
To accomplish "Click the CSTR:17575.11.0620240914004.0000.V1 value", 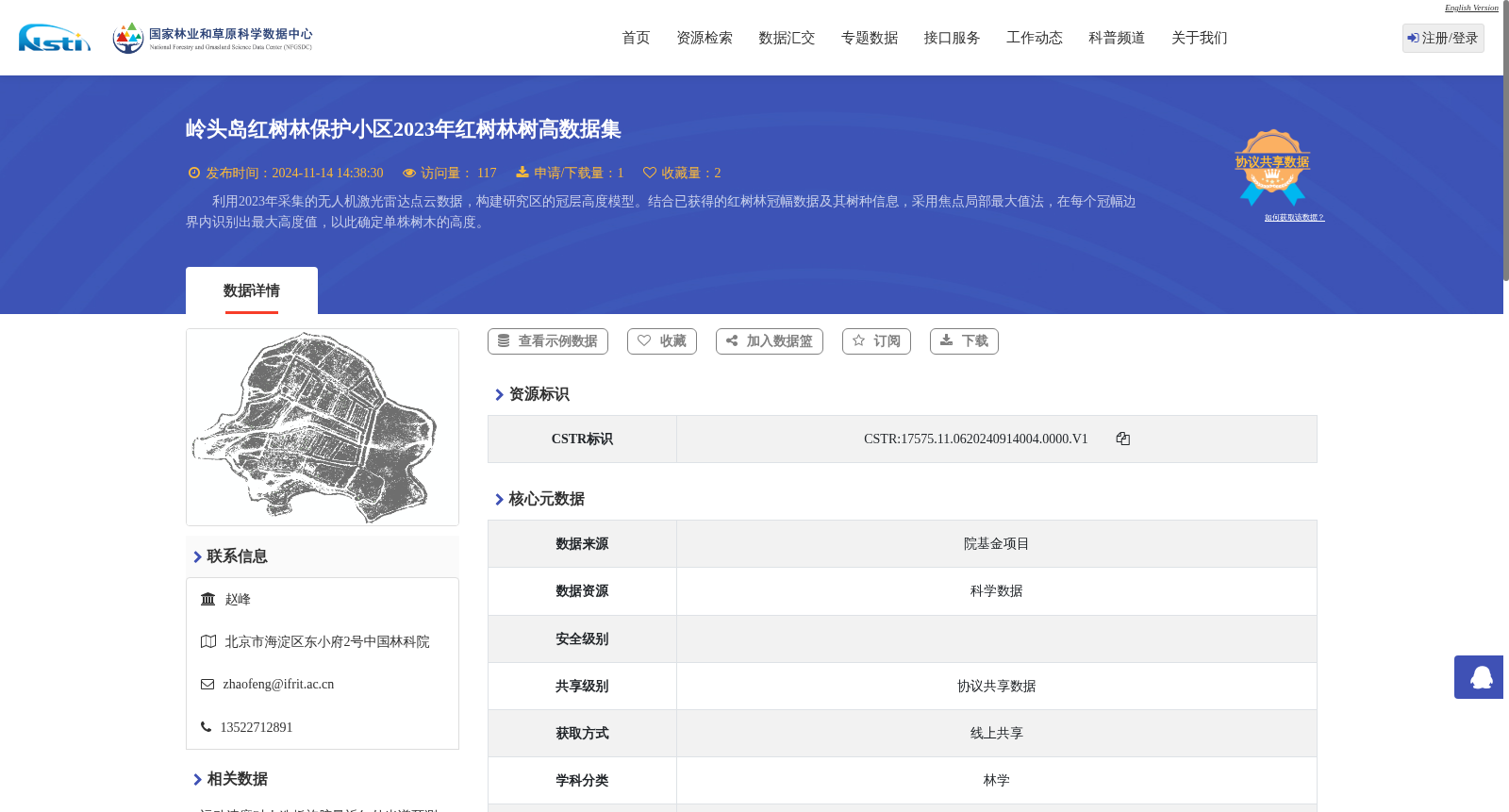I will pos(975,439).
